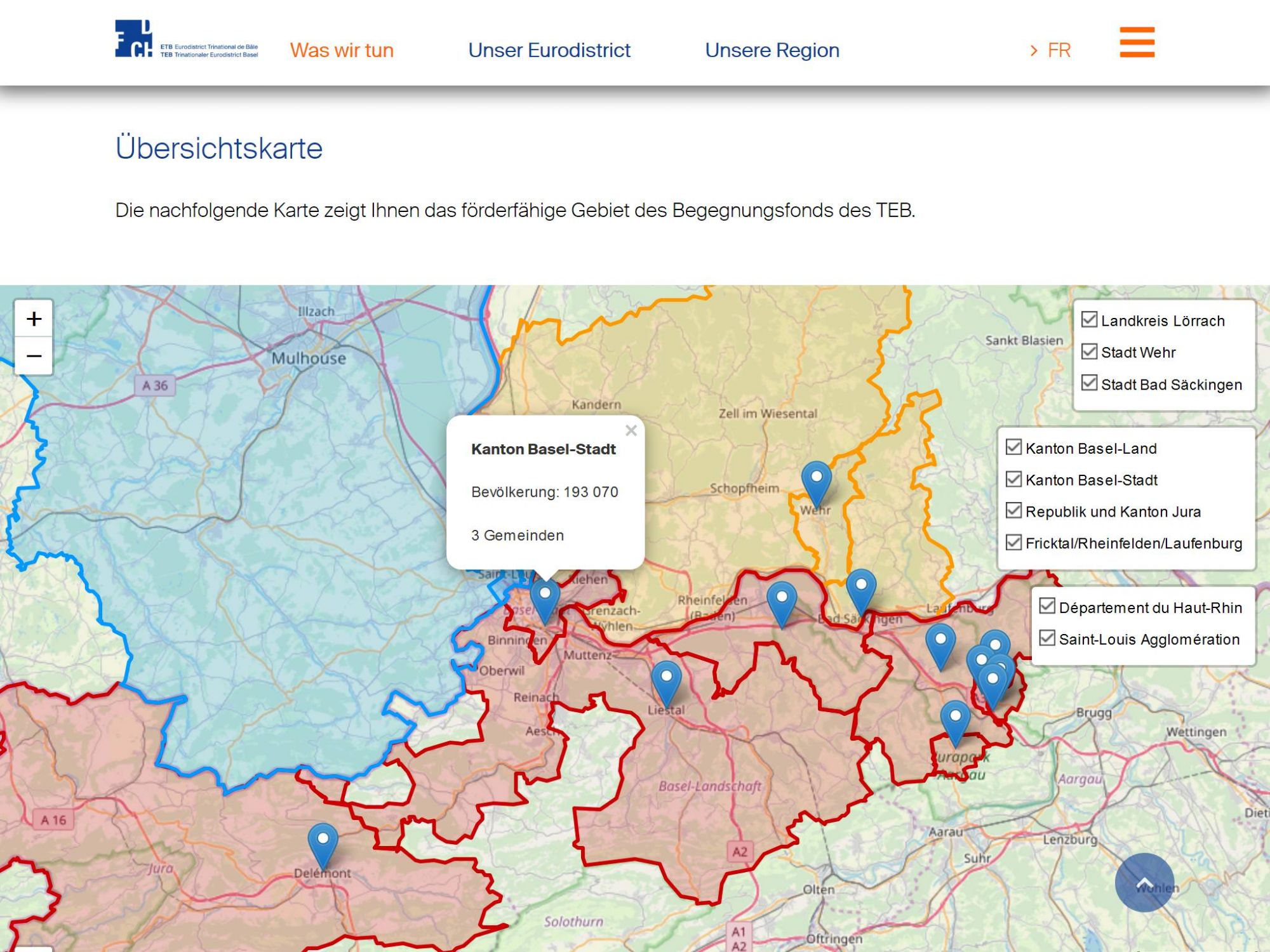Open the Unsere Region menu

point(772,50)
